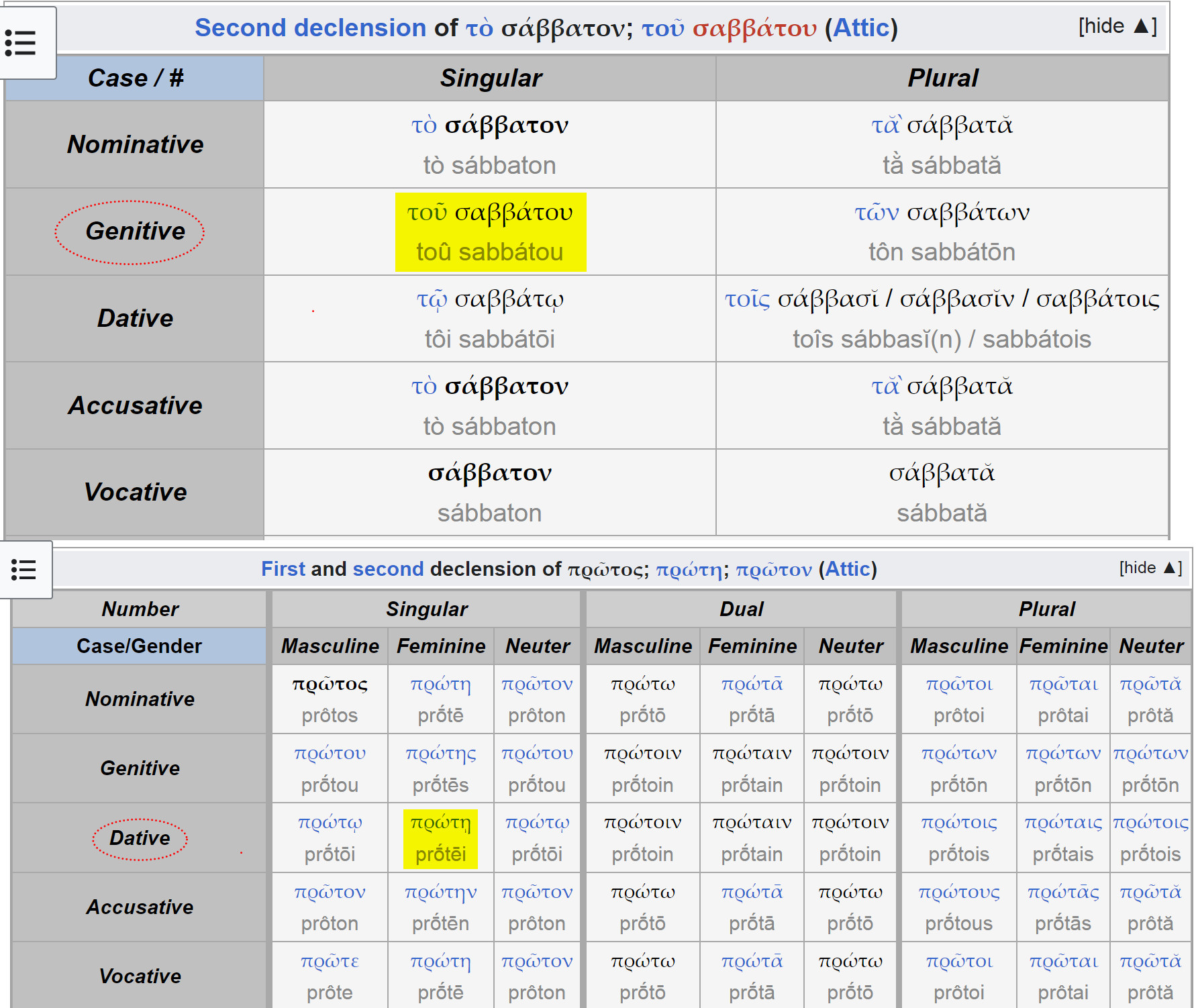Open the 'second' declension link in the protos title

[x=388, y=569]
